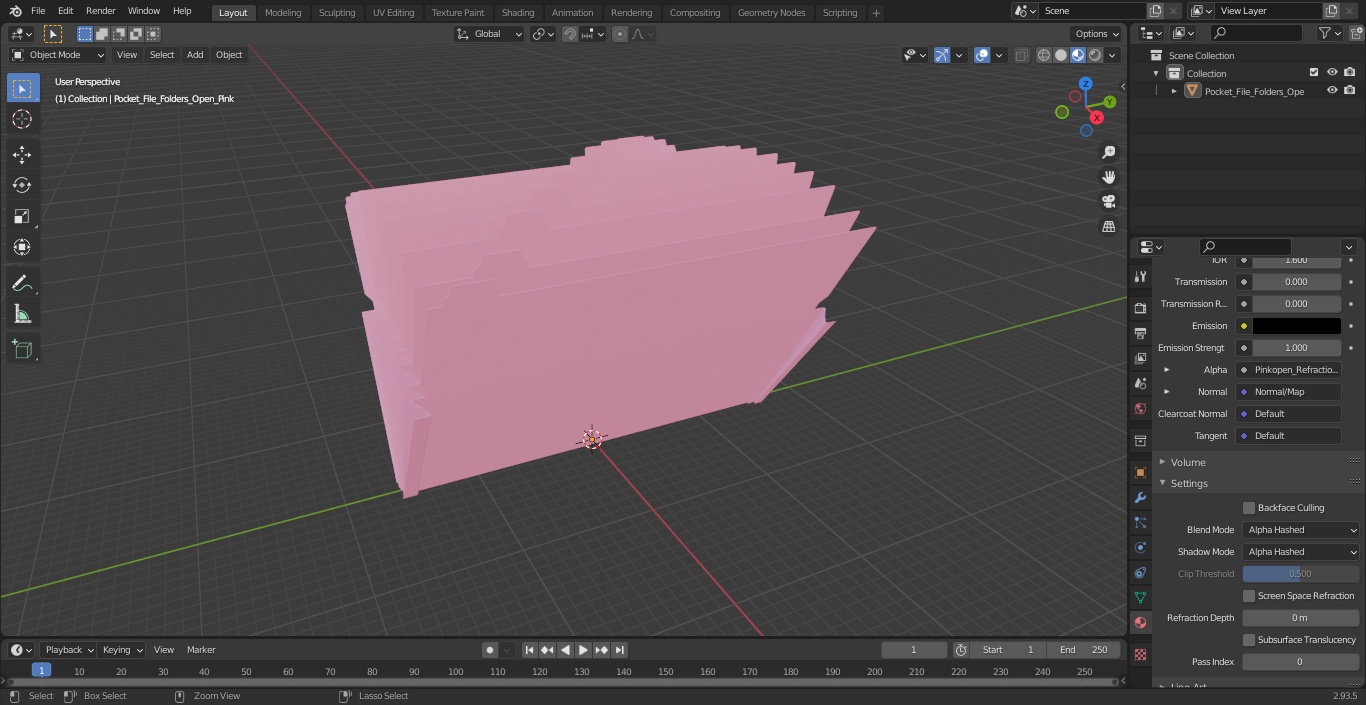Expand the Alpha input row
The width and height of the screenshot is (1366, 705).
tap(1167, 370)
